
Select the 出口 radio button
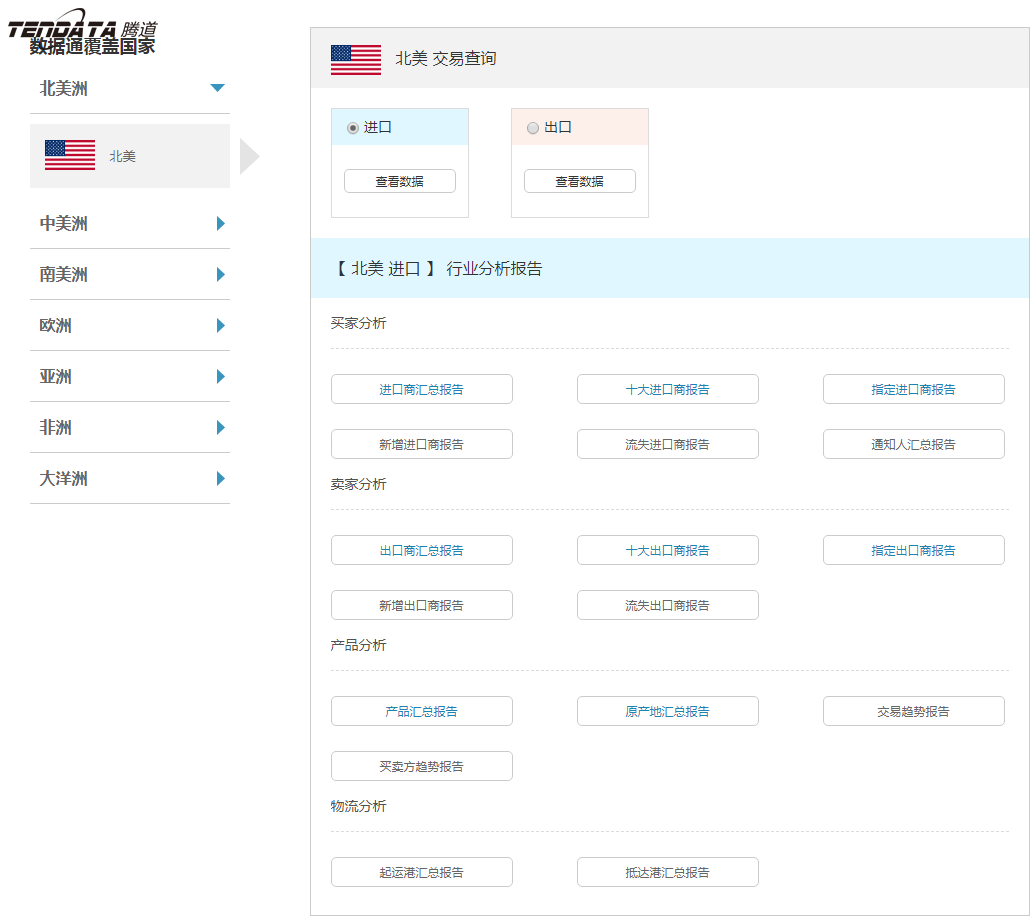click(533, 127)
